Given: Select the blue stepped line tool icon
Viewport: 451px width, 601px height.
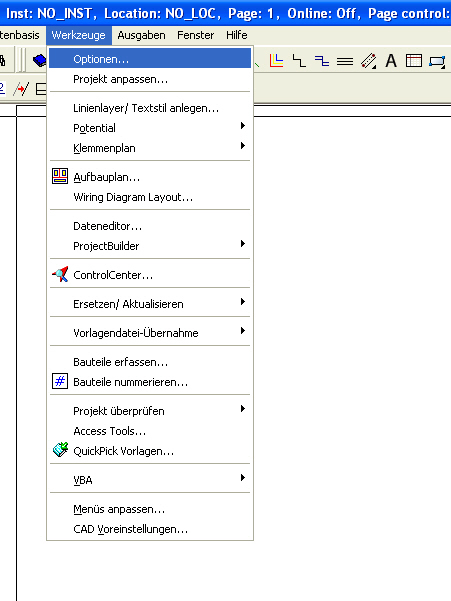Looking at the screenshot, I should point(322,61).
